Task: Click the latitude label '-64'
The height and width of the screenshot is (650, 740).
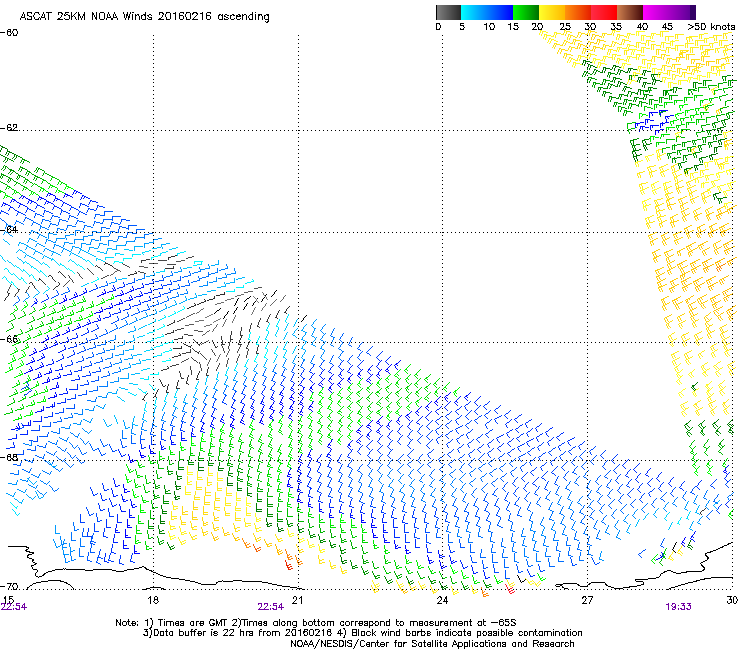Action: click(x=9, y=229)
